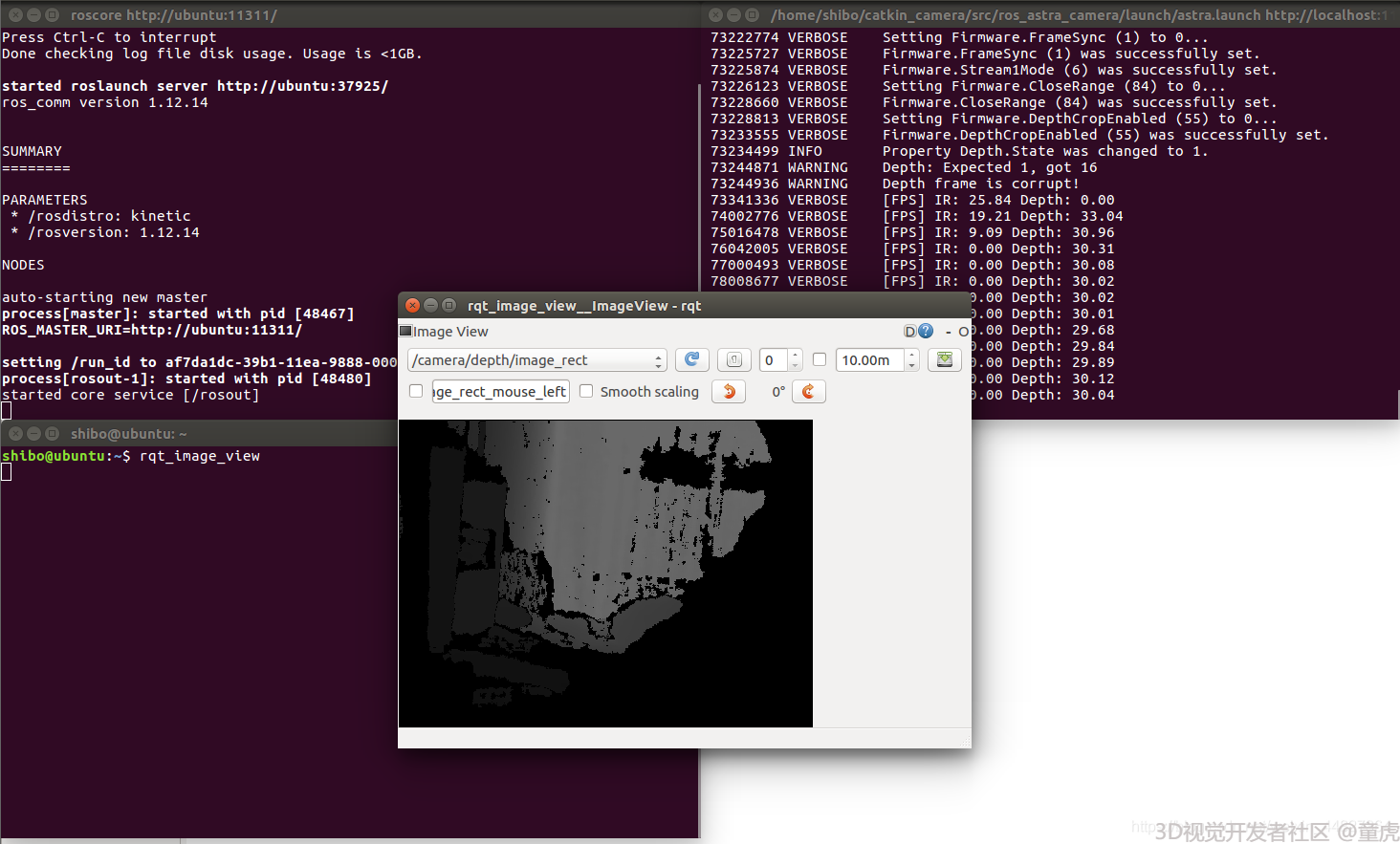Viewport: 1400px width, 844px height.
Task: Click the dash undock button in header
Action: coord(949,332)
